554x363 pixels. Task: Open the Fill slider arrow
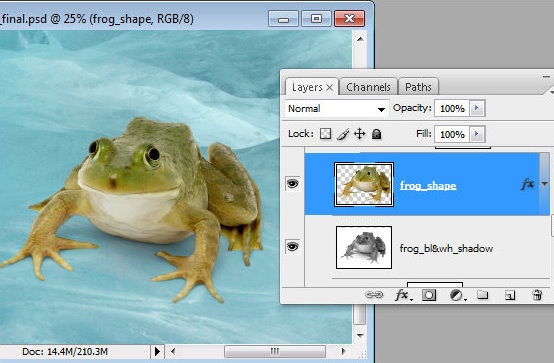point(477,134)
